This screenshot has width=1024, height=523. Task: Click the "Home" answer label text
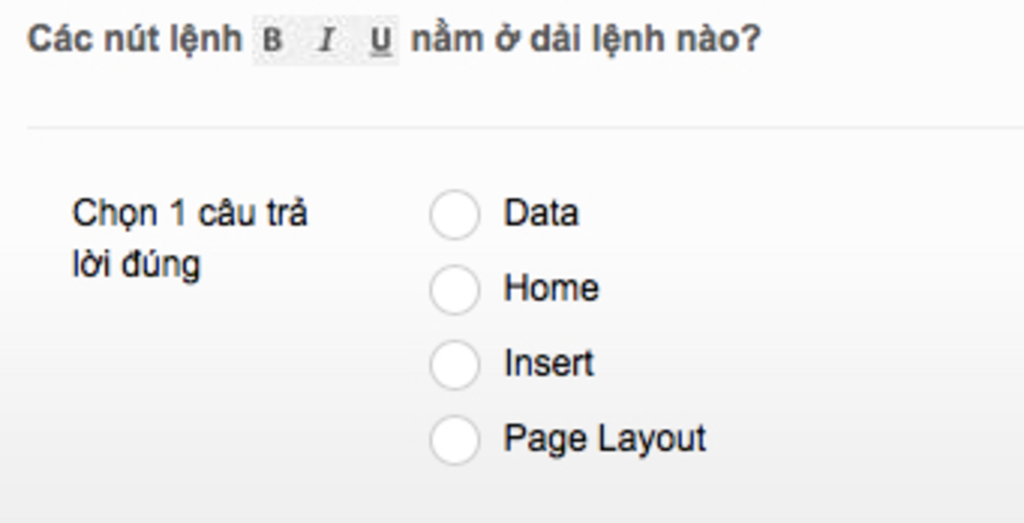(x=551, y=288)
